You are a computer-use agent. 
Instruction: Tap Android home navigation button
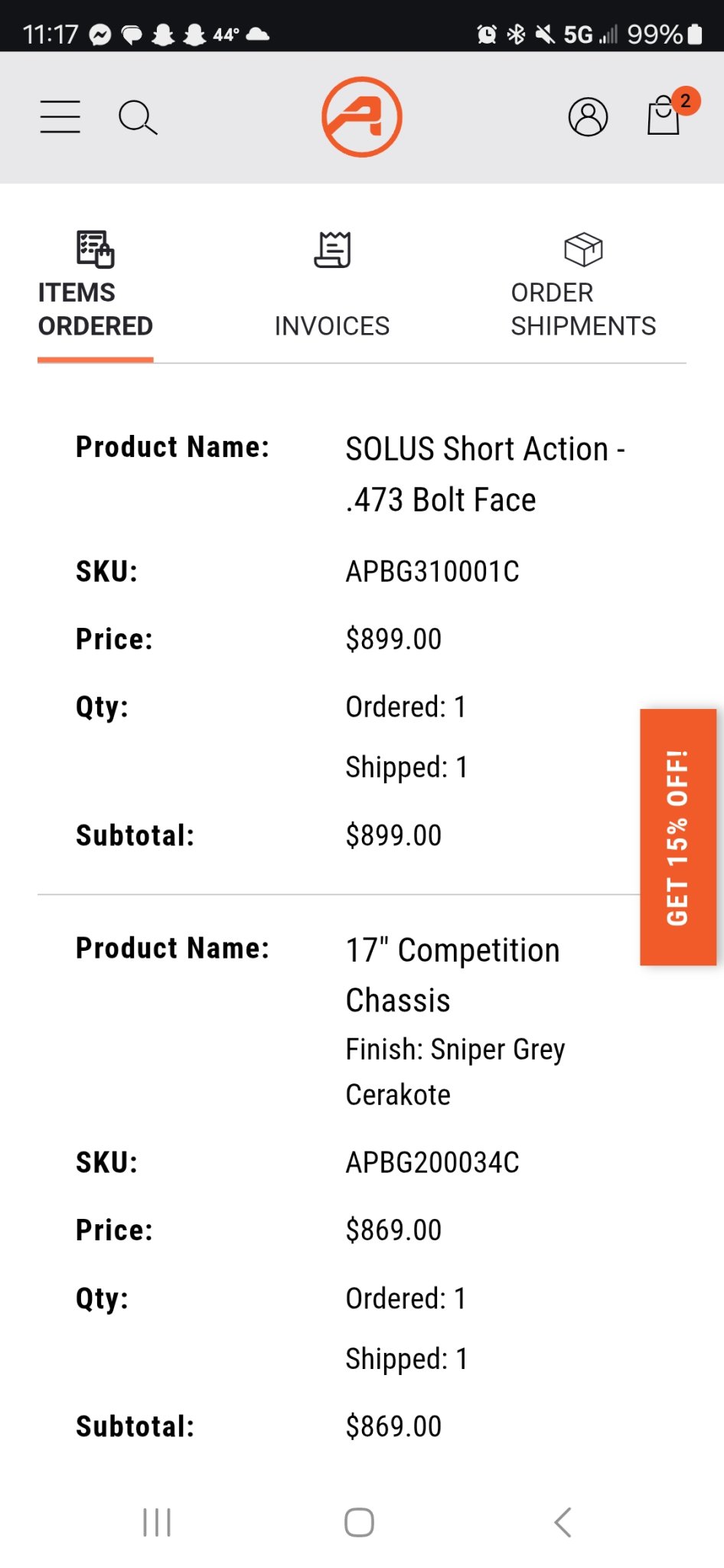click(x=359, y=1522)
